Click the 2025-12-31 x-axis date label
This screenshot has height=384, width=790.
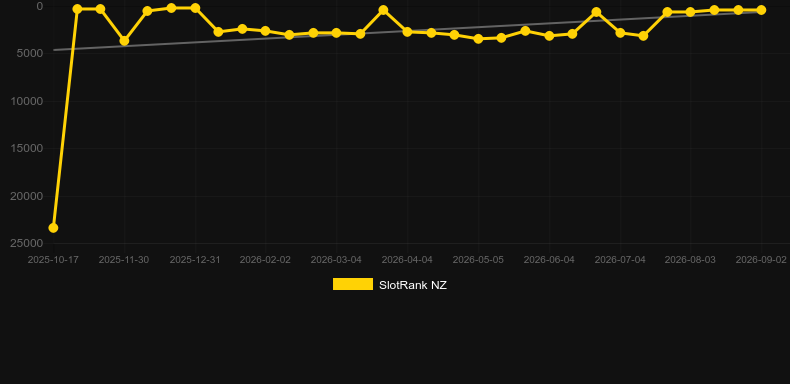pos(195,260)
